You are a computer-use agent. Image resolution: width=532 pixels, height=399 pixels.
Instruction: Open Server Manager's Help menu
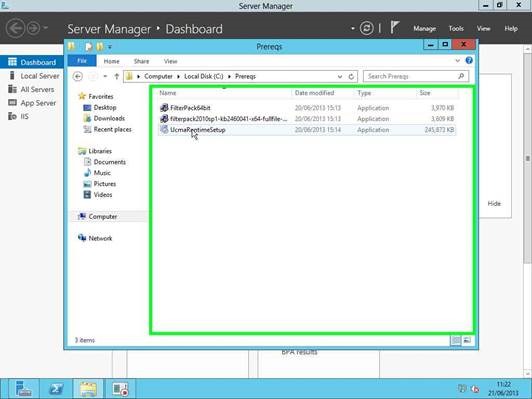click(x=511, y=28)
